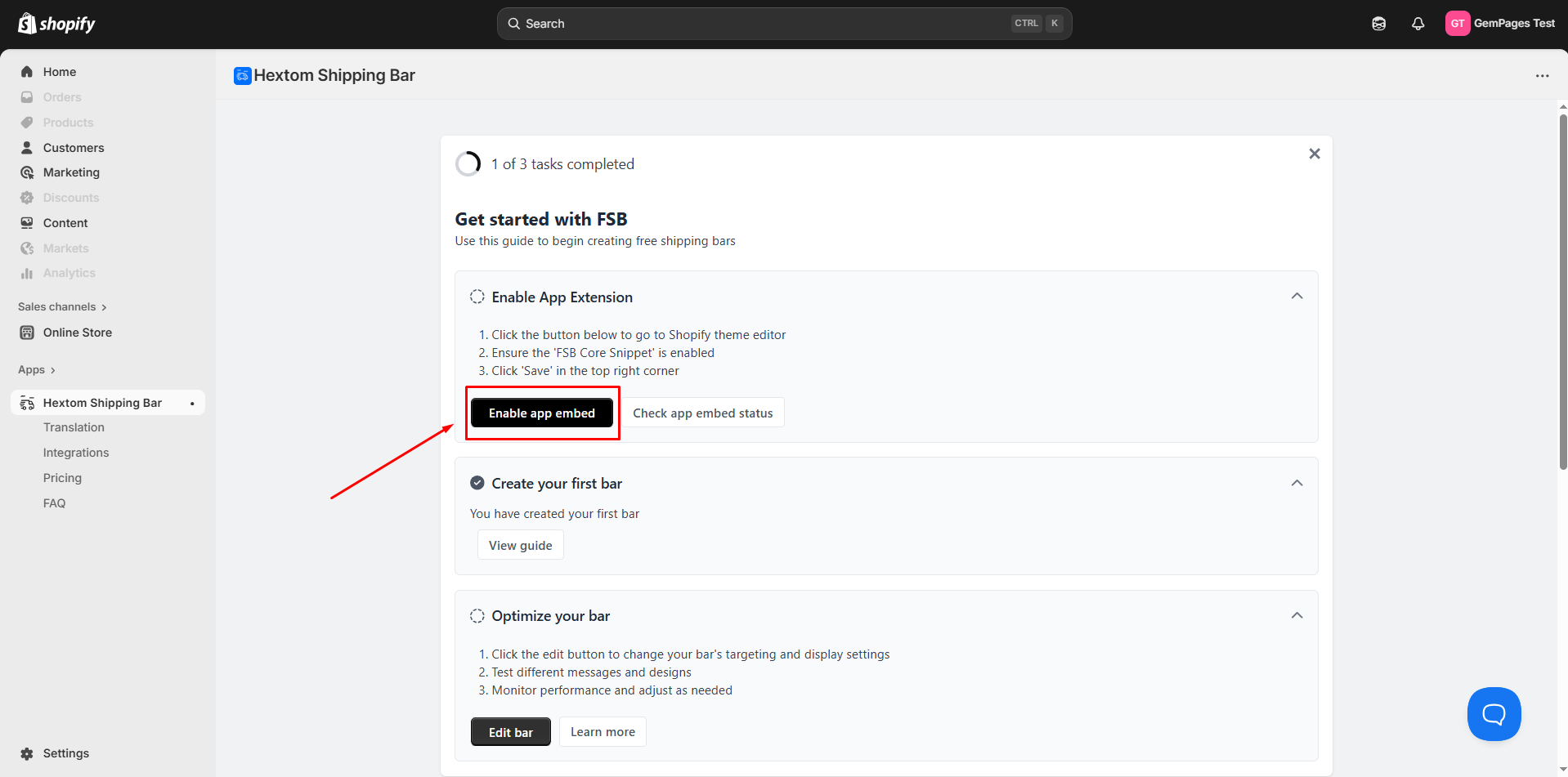Image resolution: width=1568 pixels, height=777 pixels.
Task: Click Check app embed status
Action: point(703,413)
